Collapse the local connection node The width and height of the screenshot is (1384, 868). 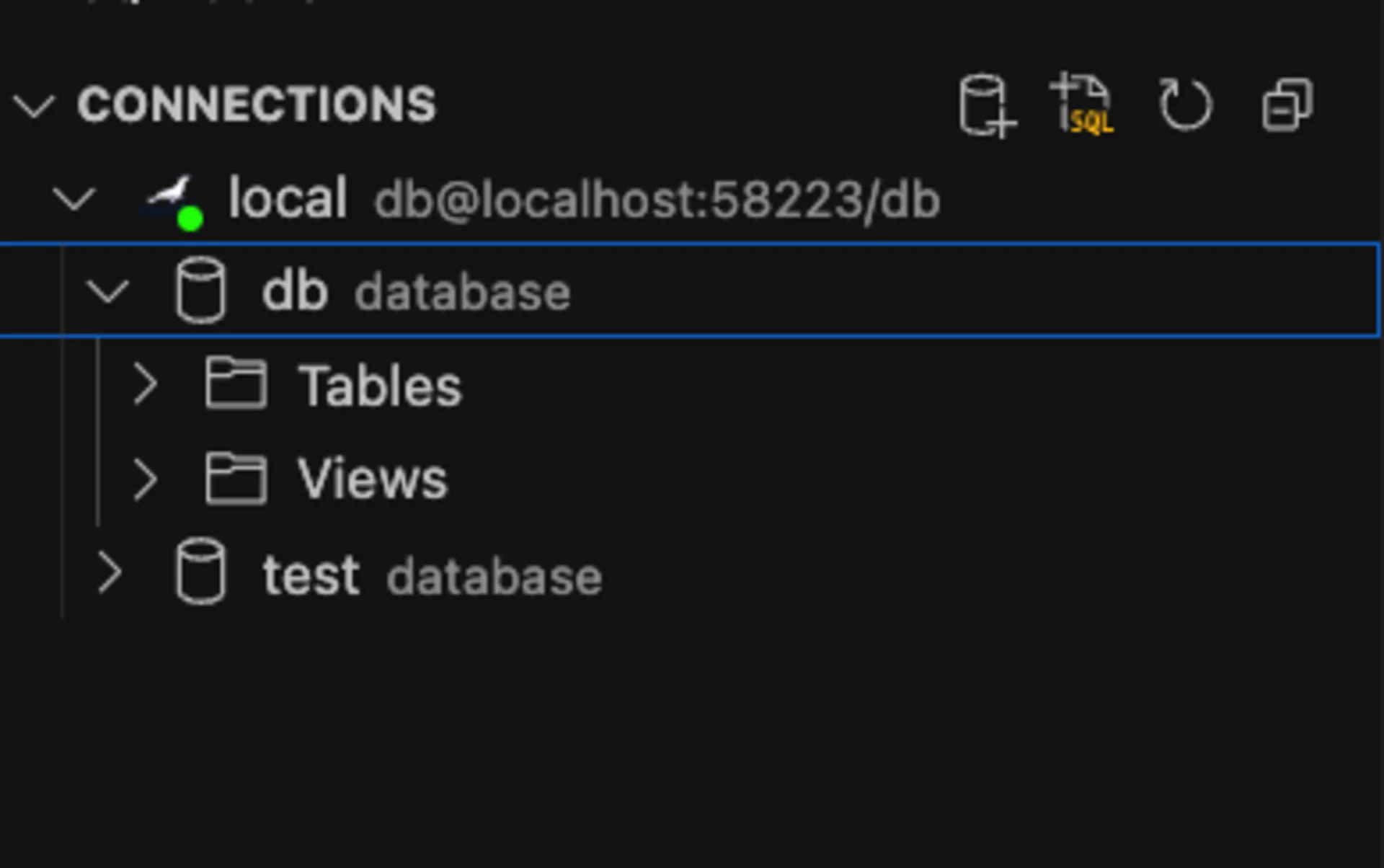(76, 200)
